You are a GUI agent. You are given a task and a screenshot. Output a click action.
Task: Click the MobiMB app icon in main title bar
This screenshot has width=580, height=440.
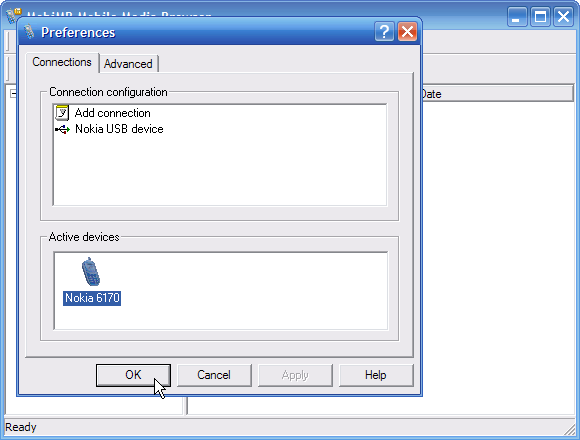click(x=13, y=14)
